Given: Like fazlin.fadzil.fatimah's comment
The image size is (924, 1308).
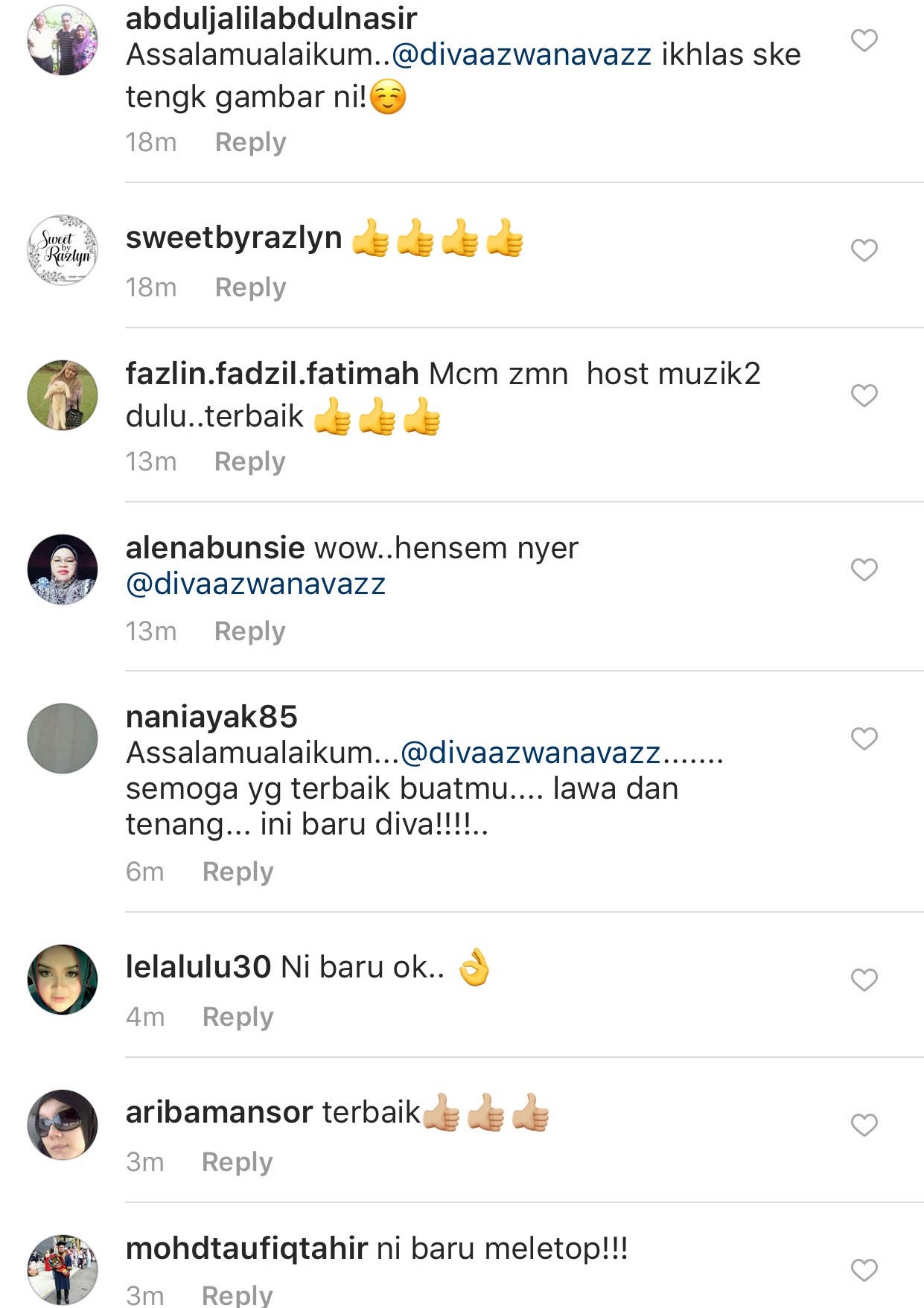Looking at the screenshot, I should tap(864, 395).
